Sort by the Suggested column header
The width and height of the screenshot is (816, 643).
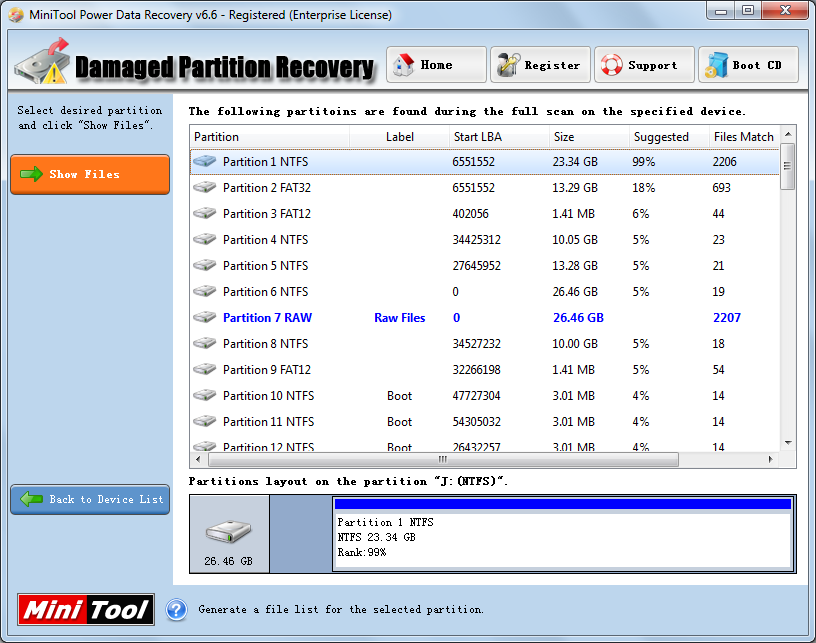click(669, 137)
